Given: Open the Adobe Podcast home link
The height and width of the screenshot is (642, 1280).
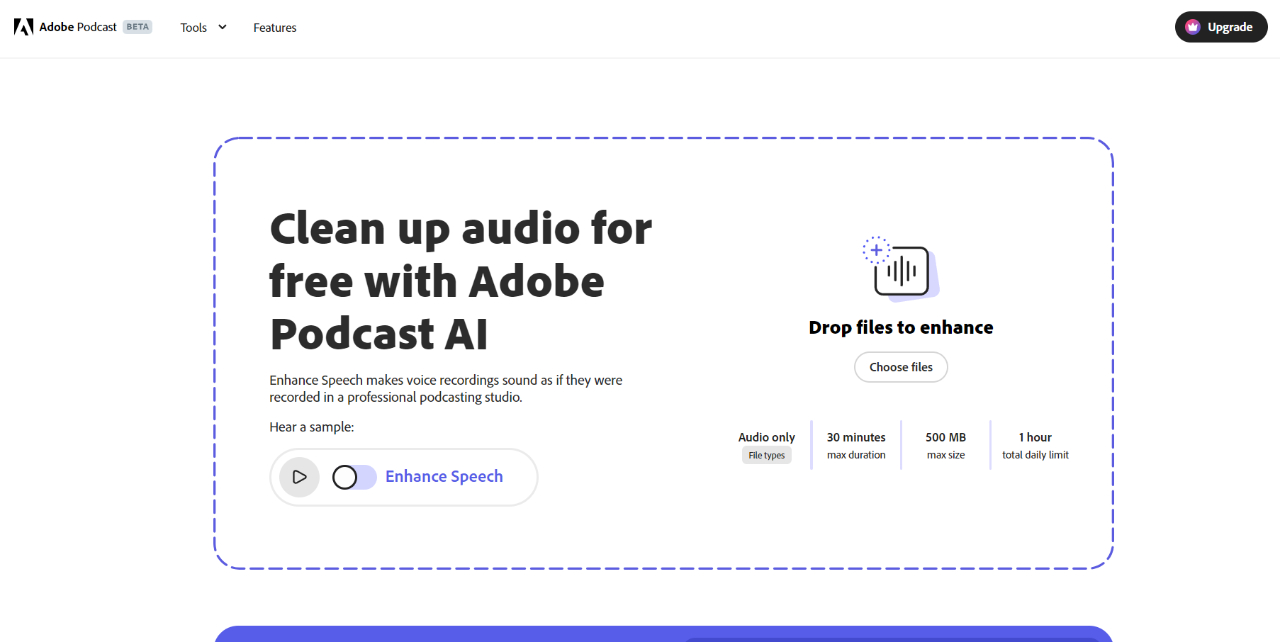Looking at the screenshot, I should [78, 27].
